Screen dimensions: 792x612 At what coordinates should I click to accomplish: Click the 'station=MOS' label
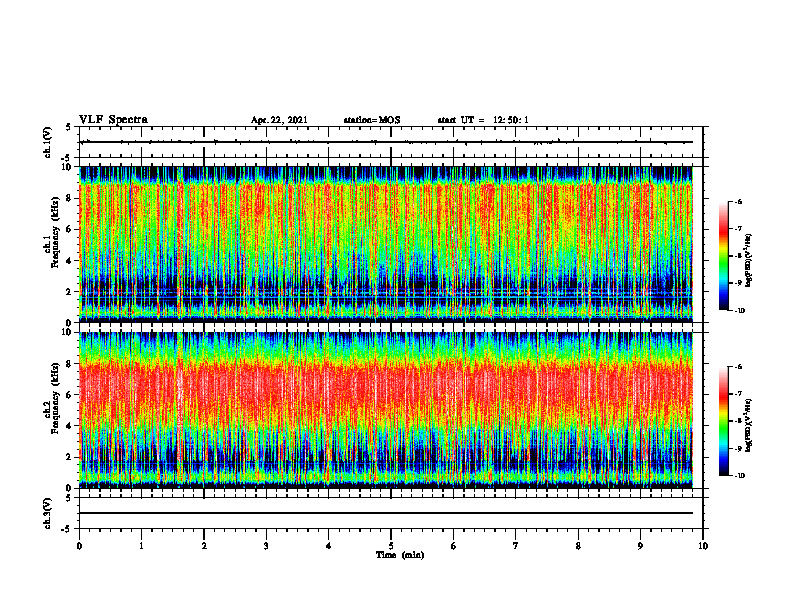pyautogui.click(x=372, y=120)
